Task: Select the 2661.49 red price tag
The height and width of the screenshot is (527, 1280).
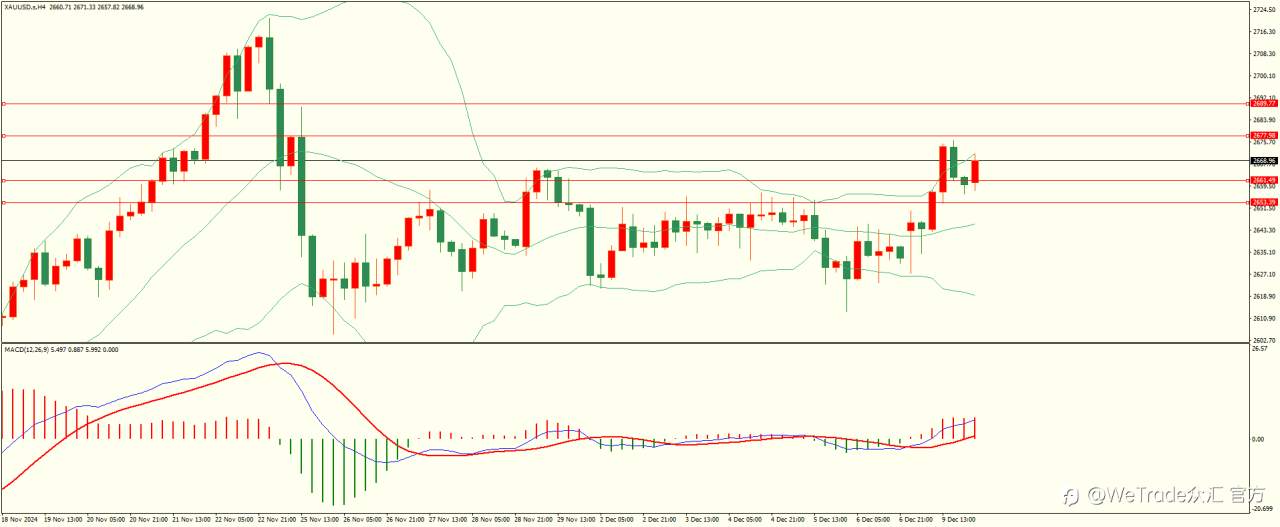Action: pos(1264,180)
